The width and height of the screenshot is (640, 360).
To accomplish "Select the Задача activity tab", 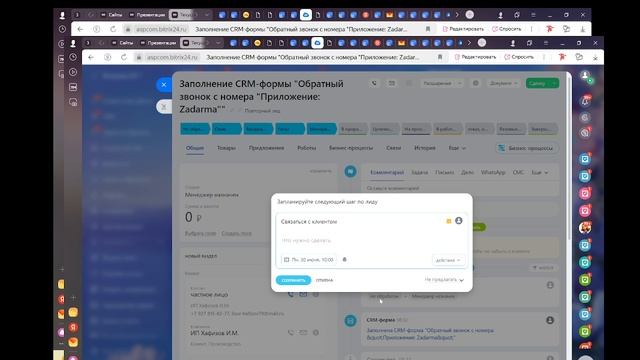I will (419, 173).
